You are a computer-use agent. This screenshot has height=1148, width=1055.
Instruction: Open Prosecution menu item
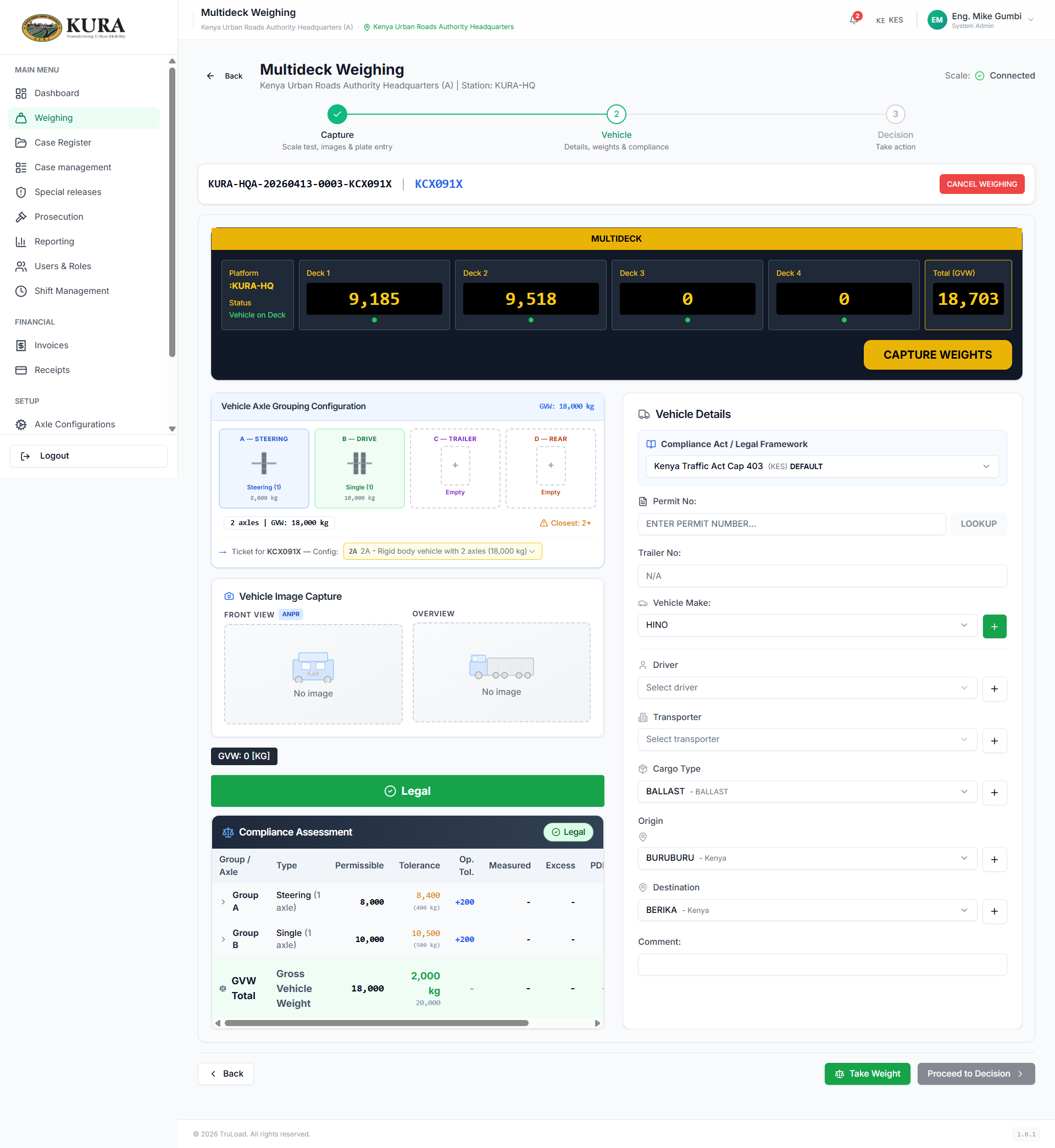tap(84, 217)
